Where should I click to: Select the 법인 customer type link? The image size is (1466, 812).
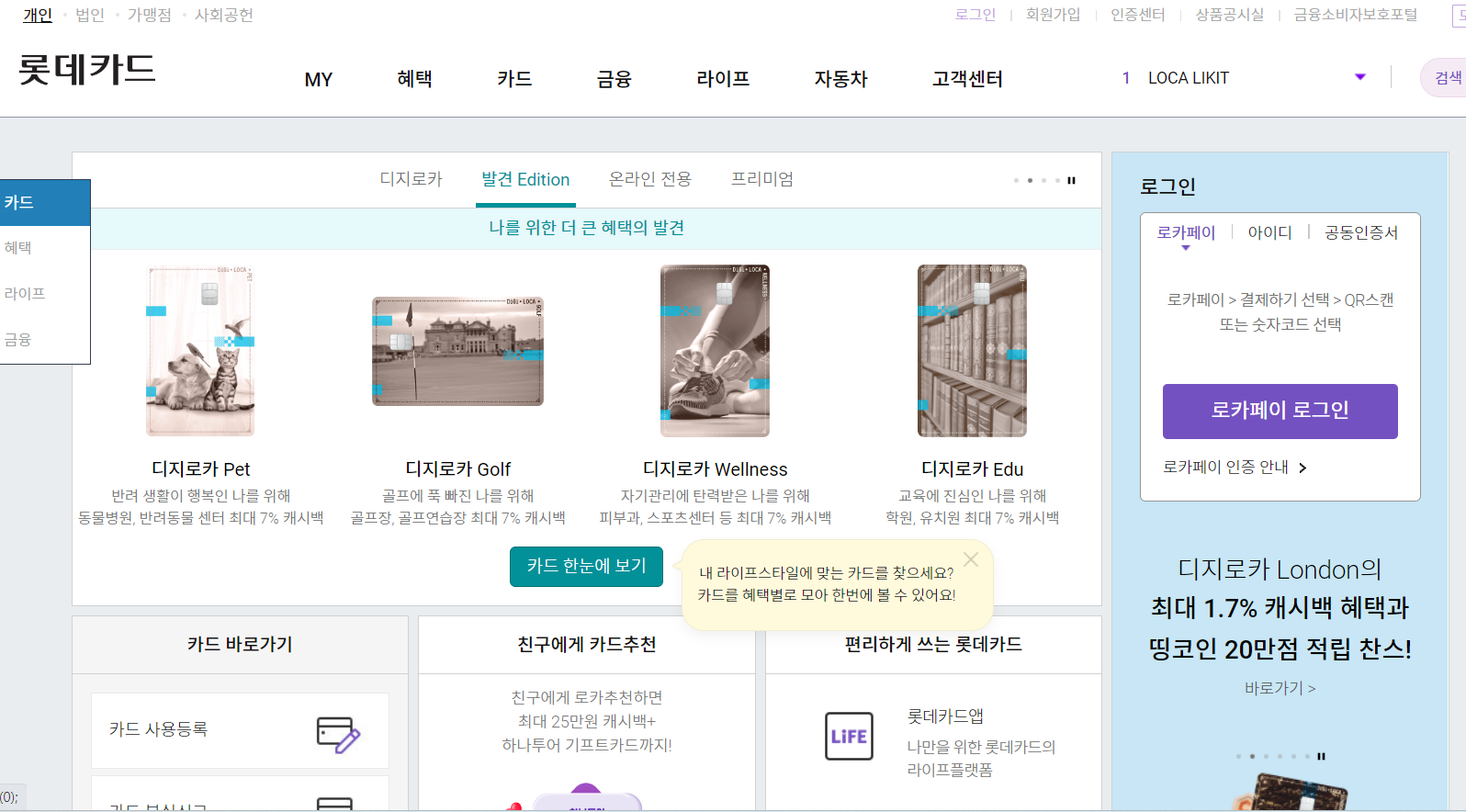[89, 15]
